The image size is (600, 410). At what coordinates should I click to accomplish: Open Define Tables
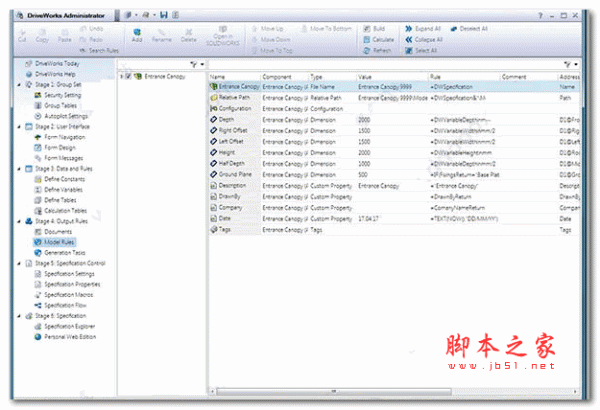point(56,200)
